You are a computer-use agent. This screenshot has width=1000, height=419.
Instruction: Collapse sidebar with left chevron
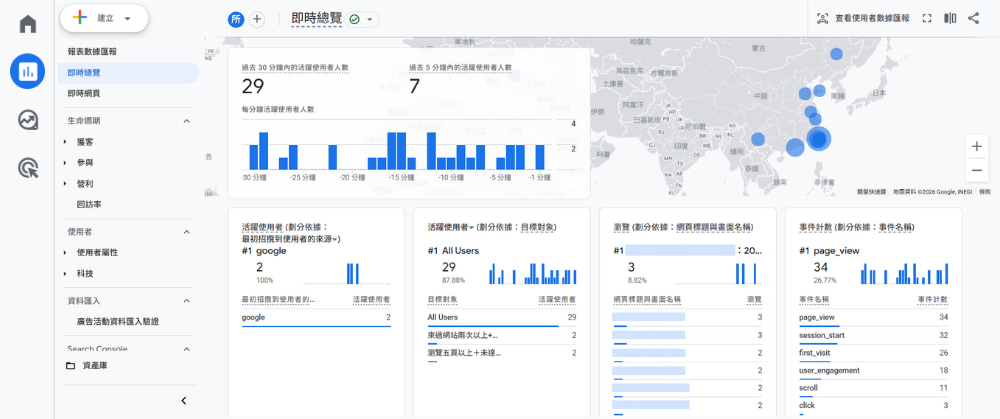[x=184, y=401]
